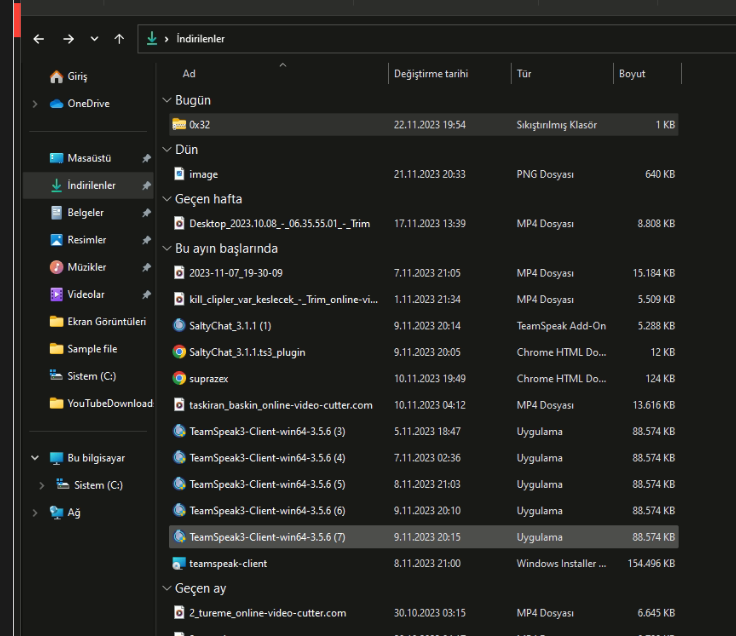Click the Forward navigation arrow
This screenshot has height=636, width=736.
click(x=68, y=39)
